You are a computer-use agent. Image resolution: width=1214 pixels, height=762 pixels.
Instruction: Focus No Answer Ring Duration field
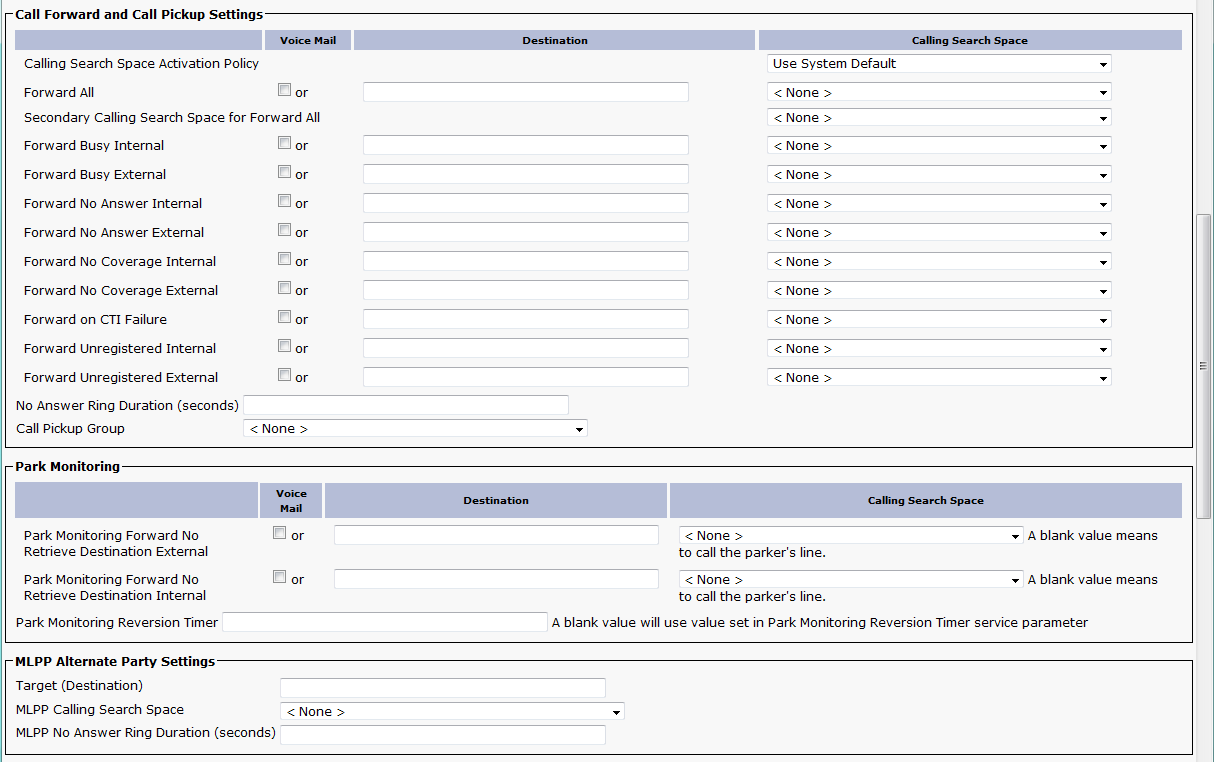(405, 405)
